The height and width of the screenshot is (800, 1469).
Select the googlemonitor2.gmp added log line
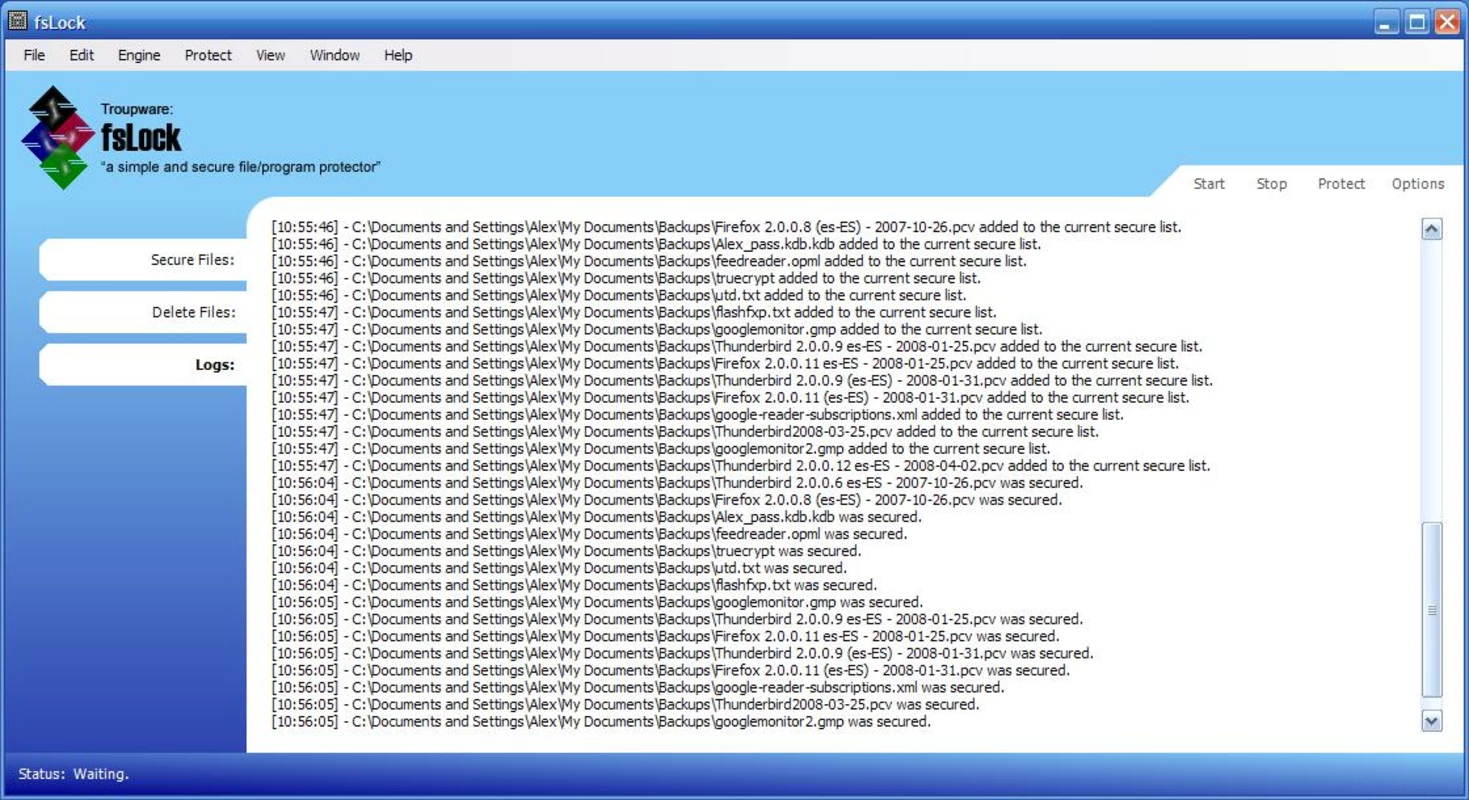[x=661, y=448]
